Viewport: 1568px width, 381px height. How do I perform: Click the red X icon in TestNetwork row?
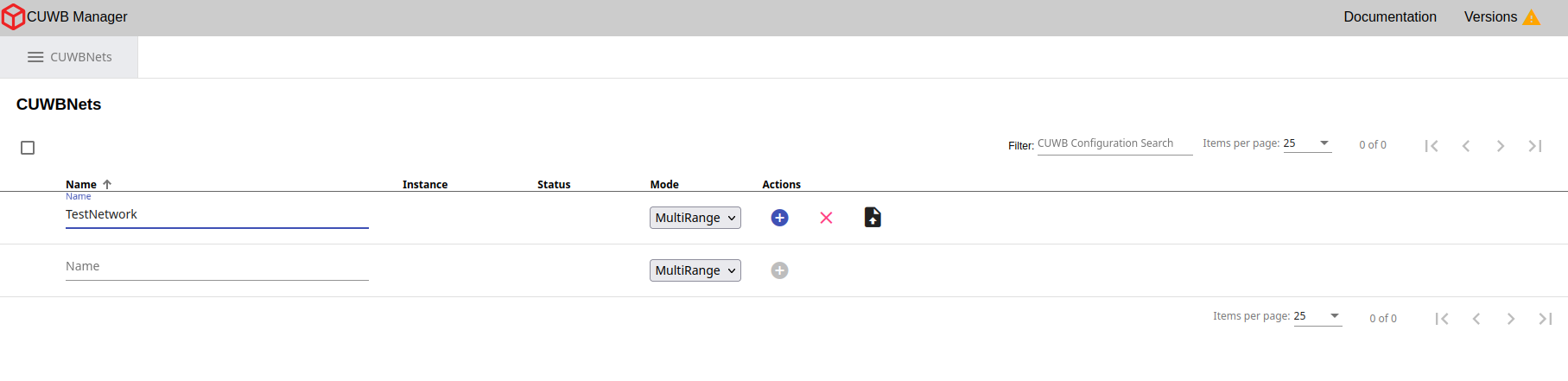pos(826,218)
